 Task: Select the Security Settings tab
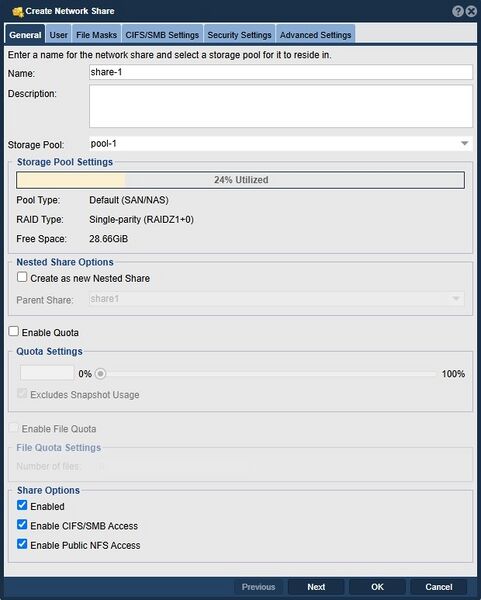coord(240,35)
